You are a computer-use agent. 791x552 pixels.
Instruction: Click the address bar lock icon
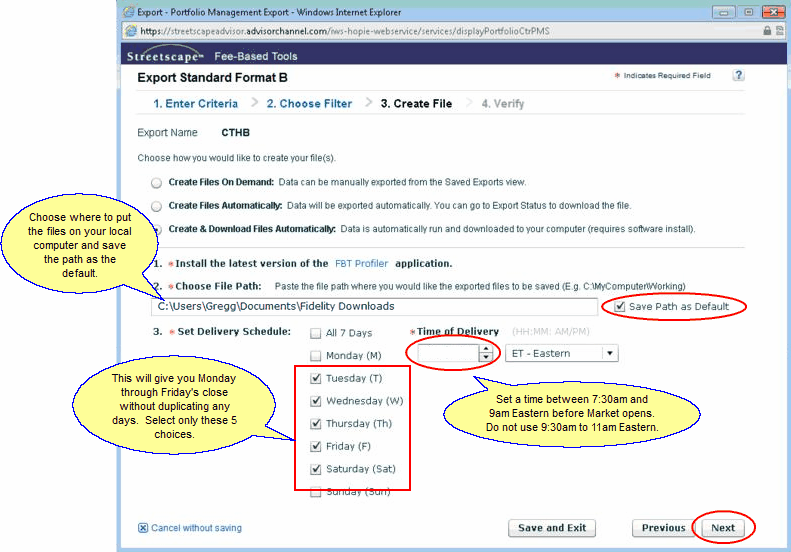click(x=767, y=31)
